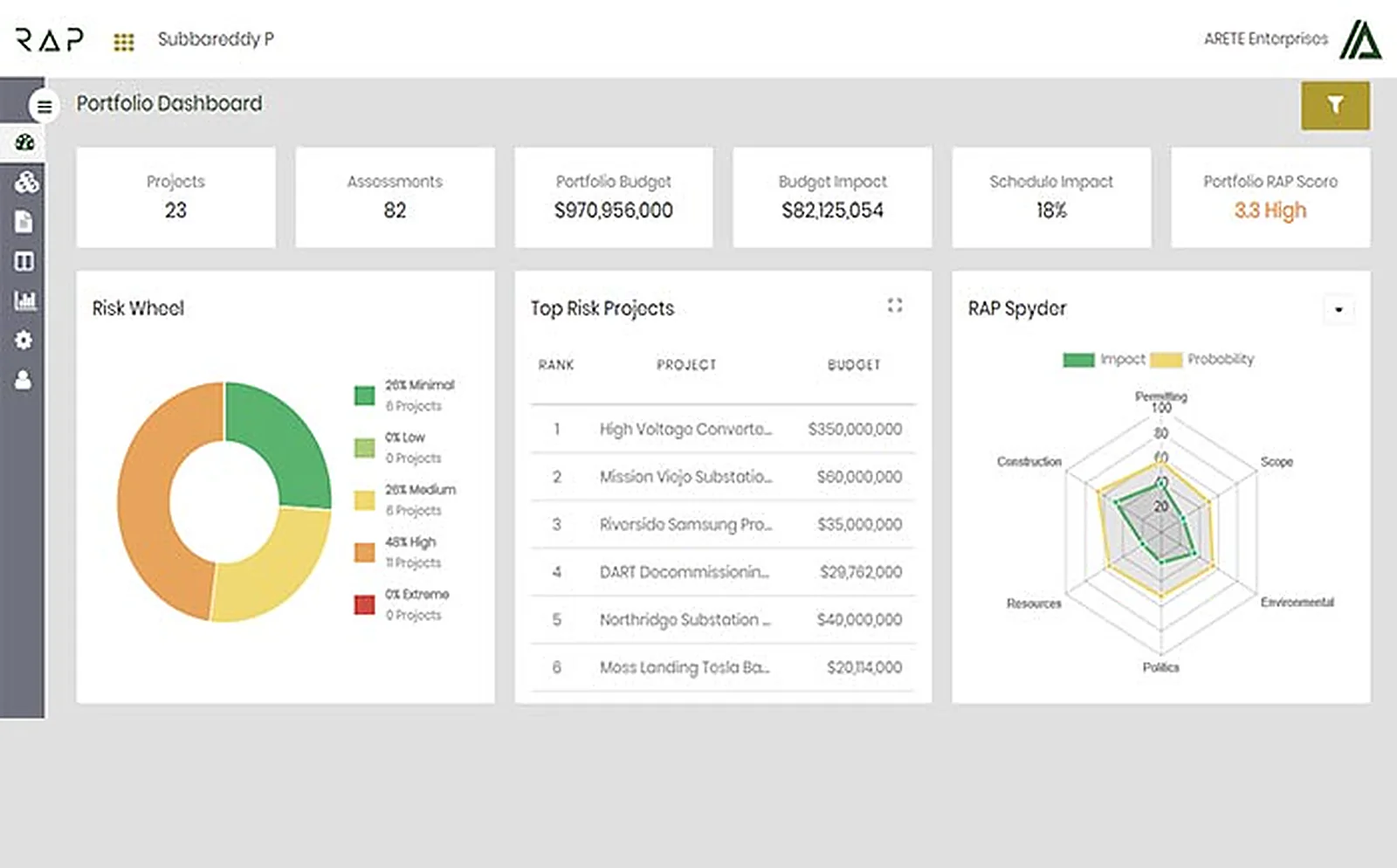Toggle the Impact legend in RAP Spyder

pyautogui.click(x=1104, y=359)
